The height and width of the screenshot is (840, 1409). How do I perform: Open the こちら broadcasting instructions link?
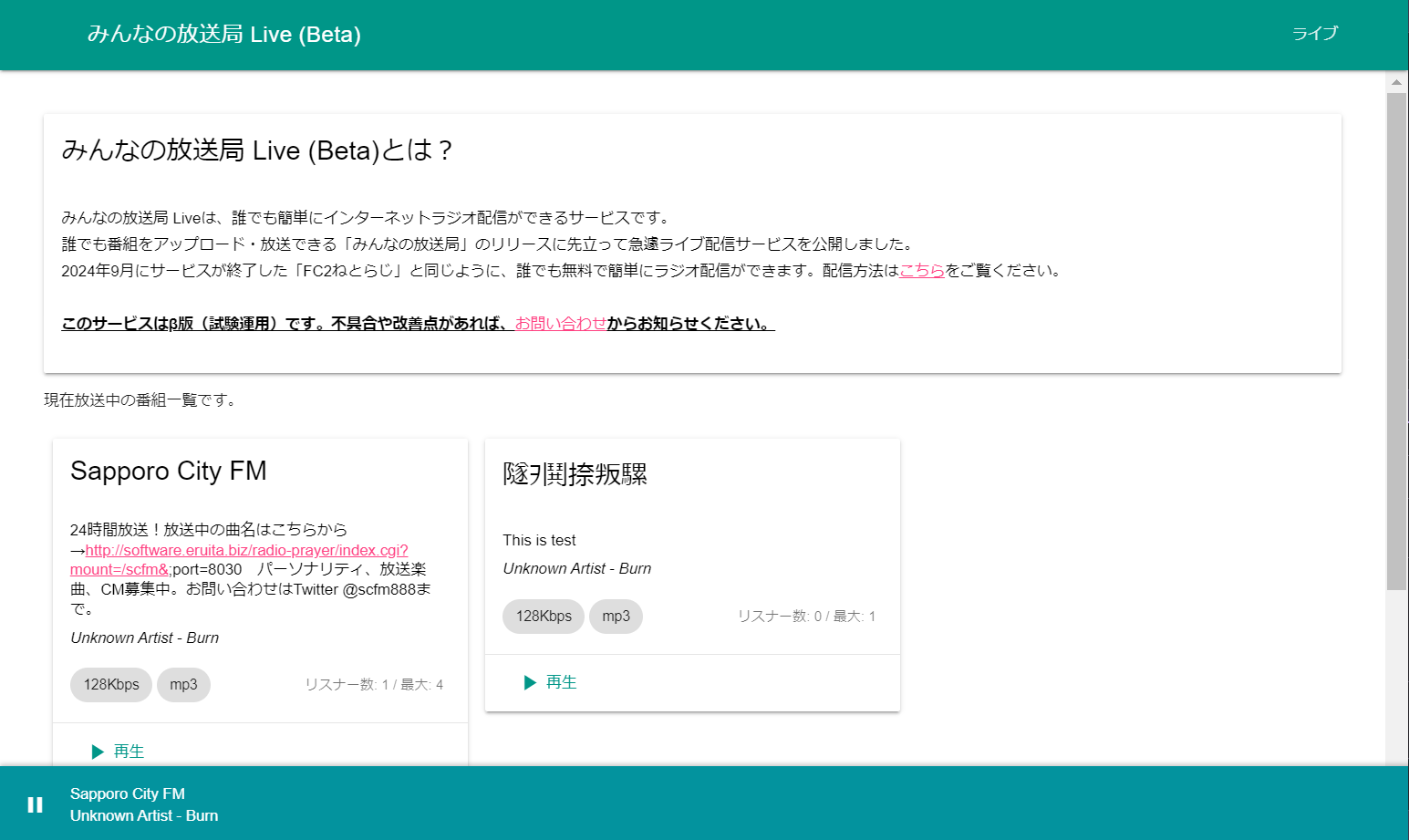pos(922,271)
